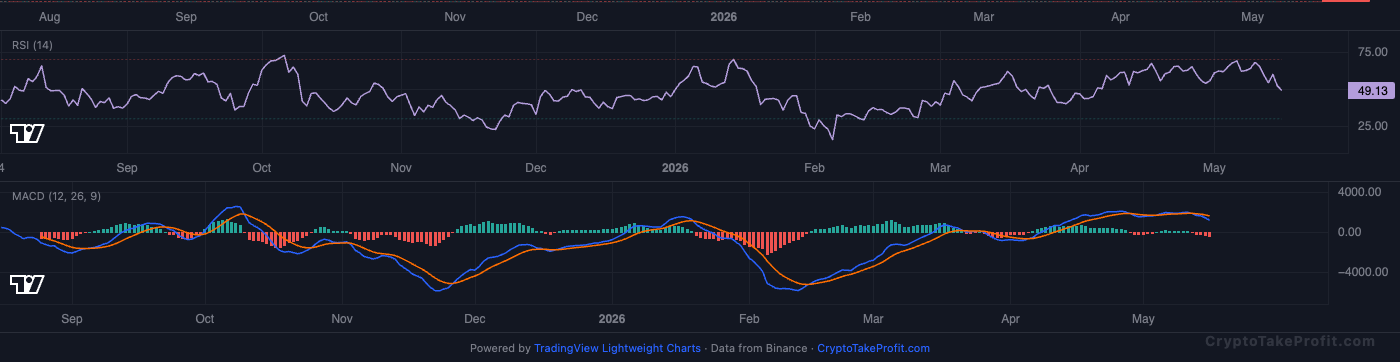Select the 49.13 RSI value label

(1370, 90)
